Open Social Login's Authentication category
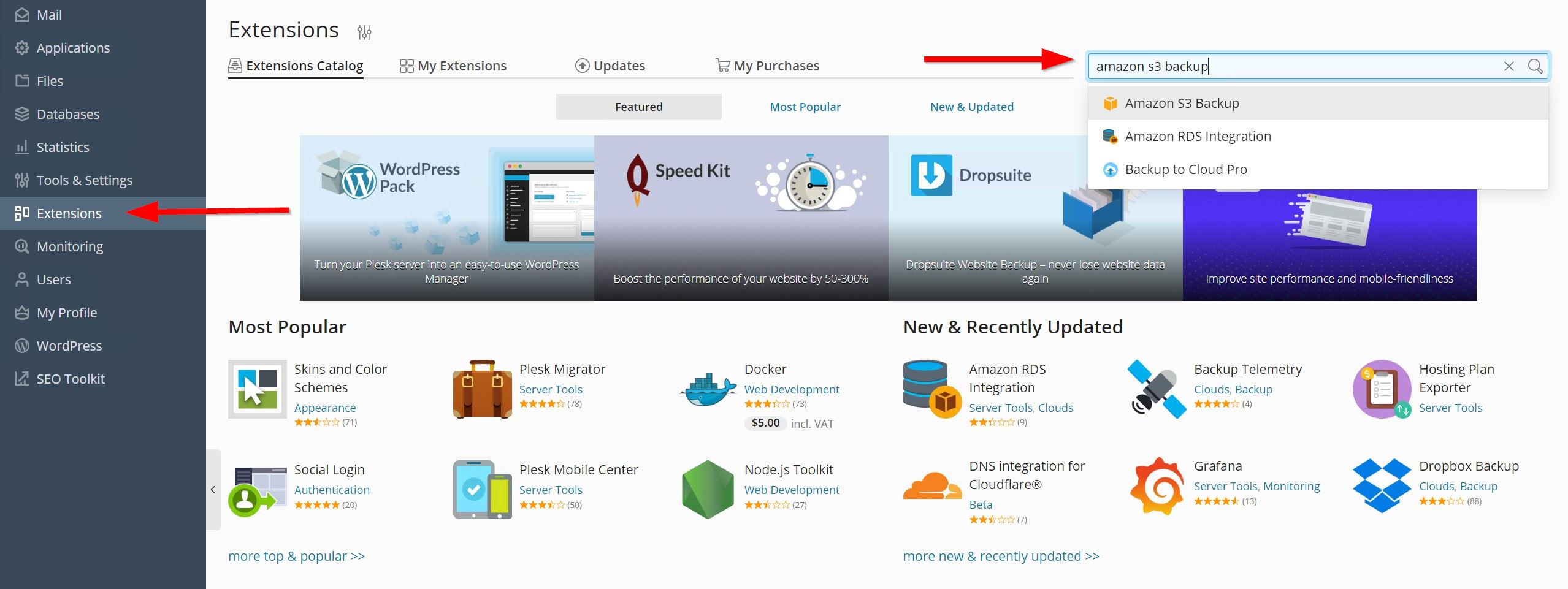 pyautogui.click(x=332, y=490)
